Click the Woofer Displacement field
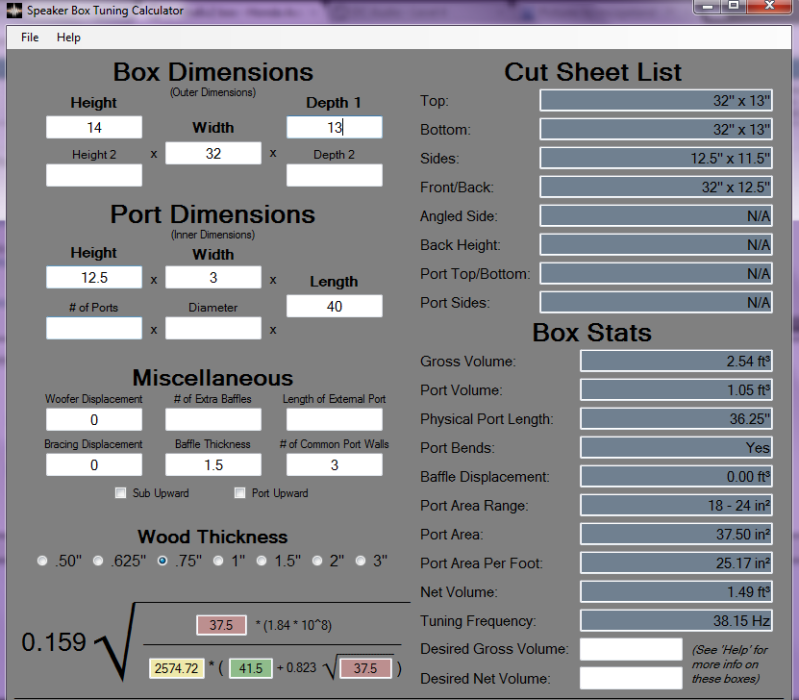The image size is (799, 700). (x=94, y=420)
